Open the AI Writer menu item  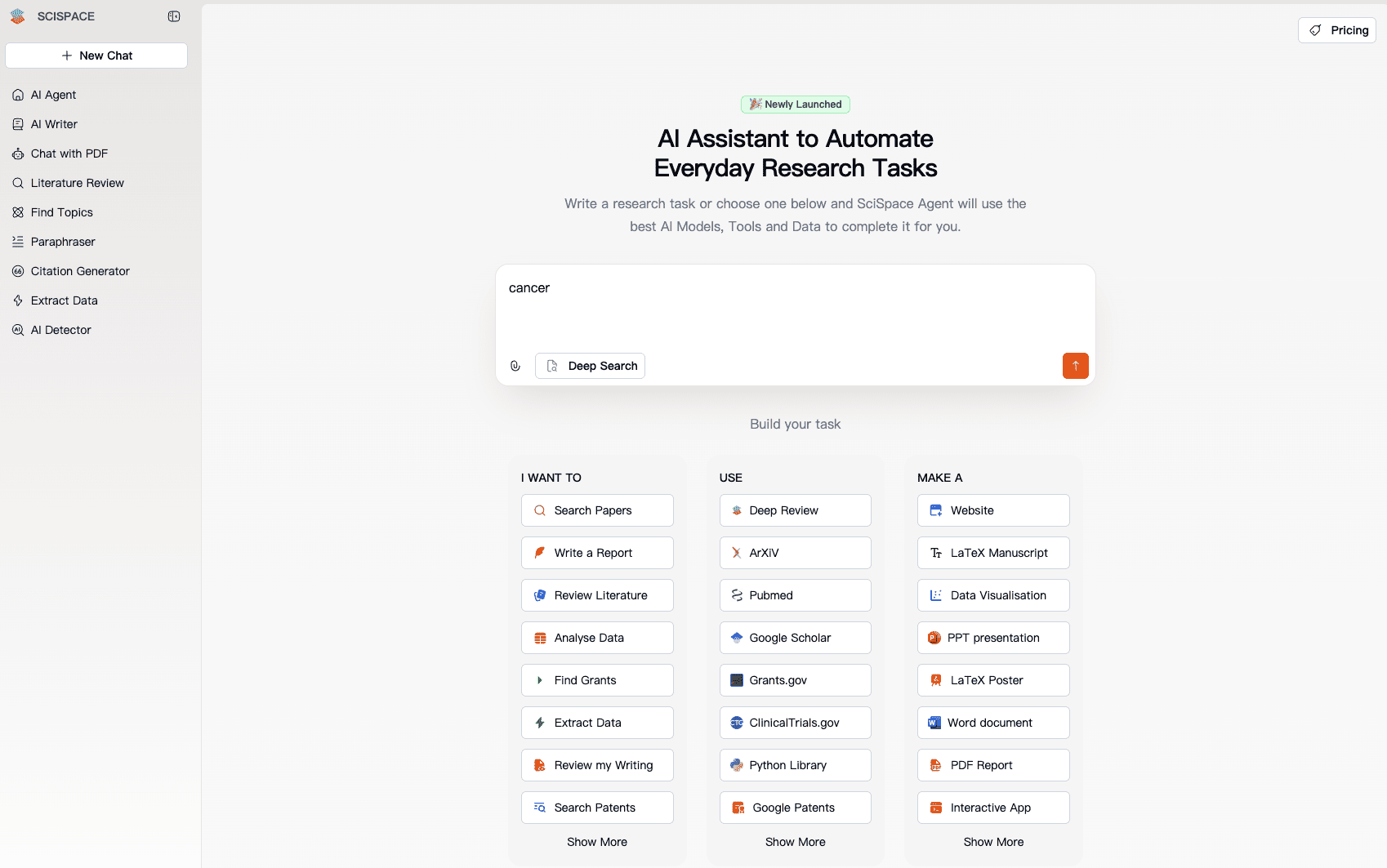[x=54, y=124]
